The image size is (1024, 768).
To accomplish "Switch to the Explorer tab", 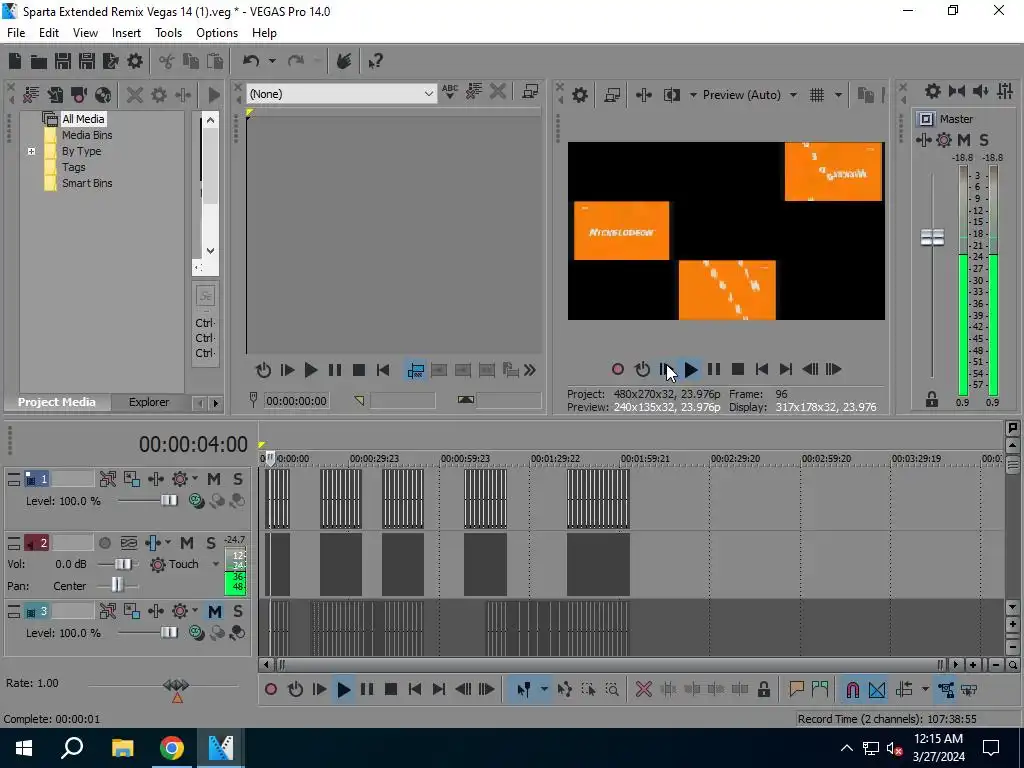I will (149, 402).
